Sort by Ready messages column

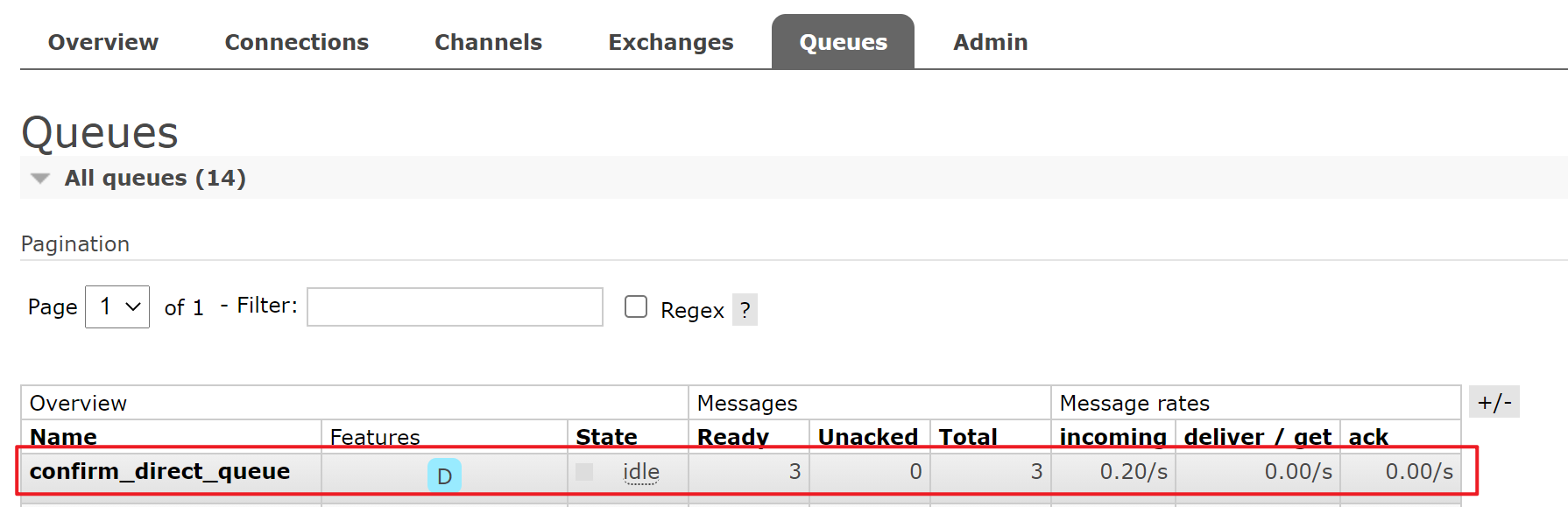pyautogui.click(x=732, y=436)
